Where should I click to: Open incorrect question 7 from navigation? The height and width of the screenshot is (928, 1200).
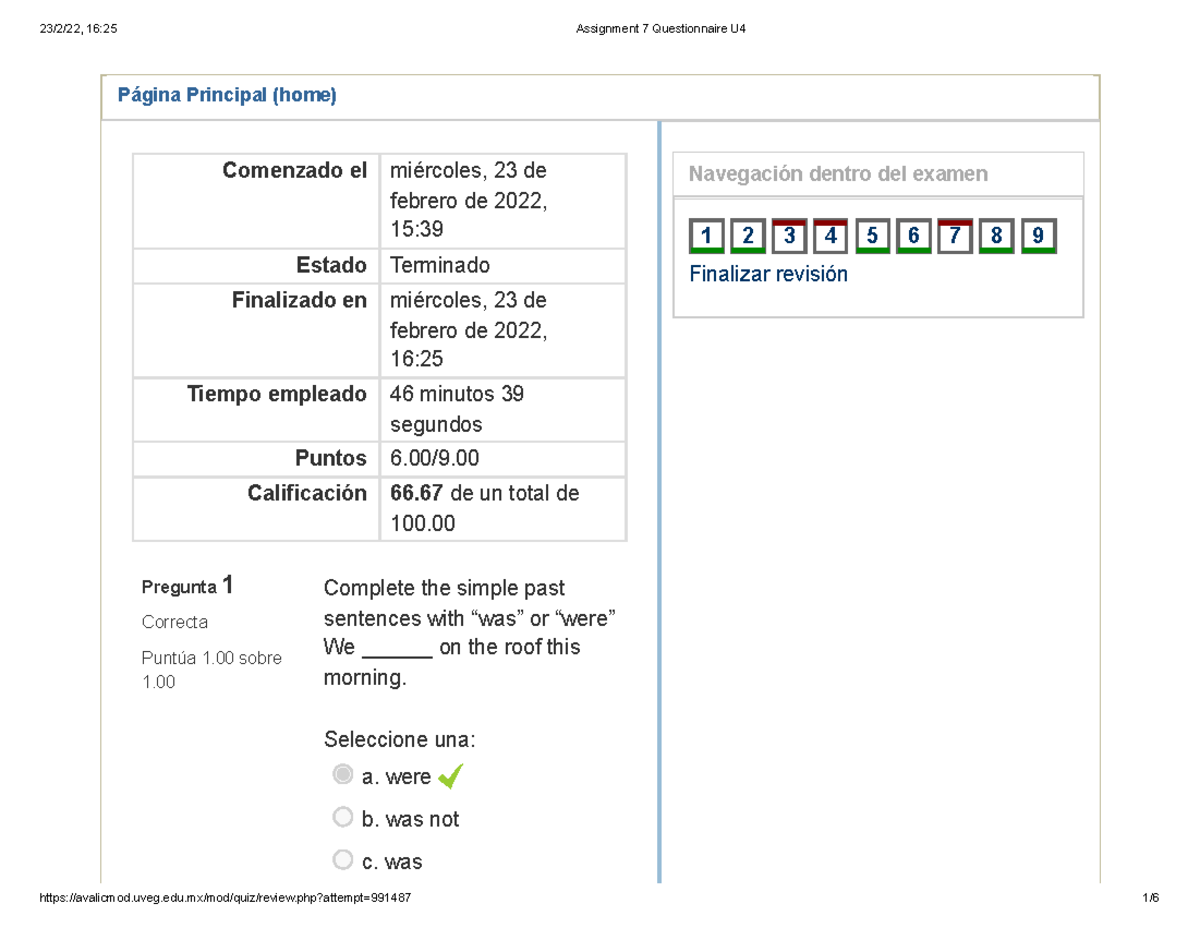pyautogui.click(x=955, y=236)
